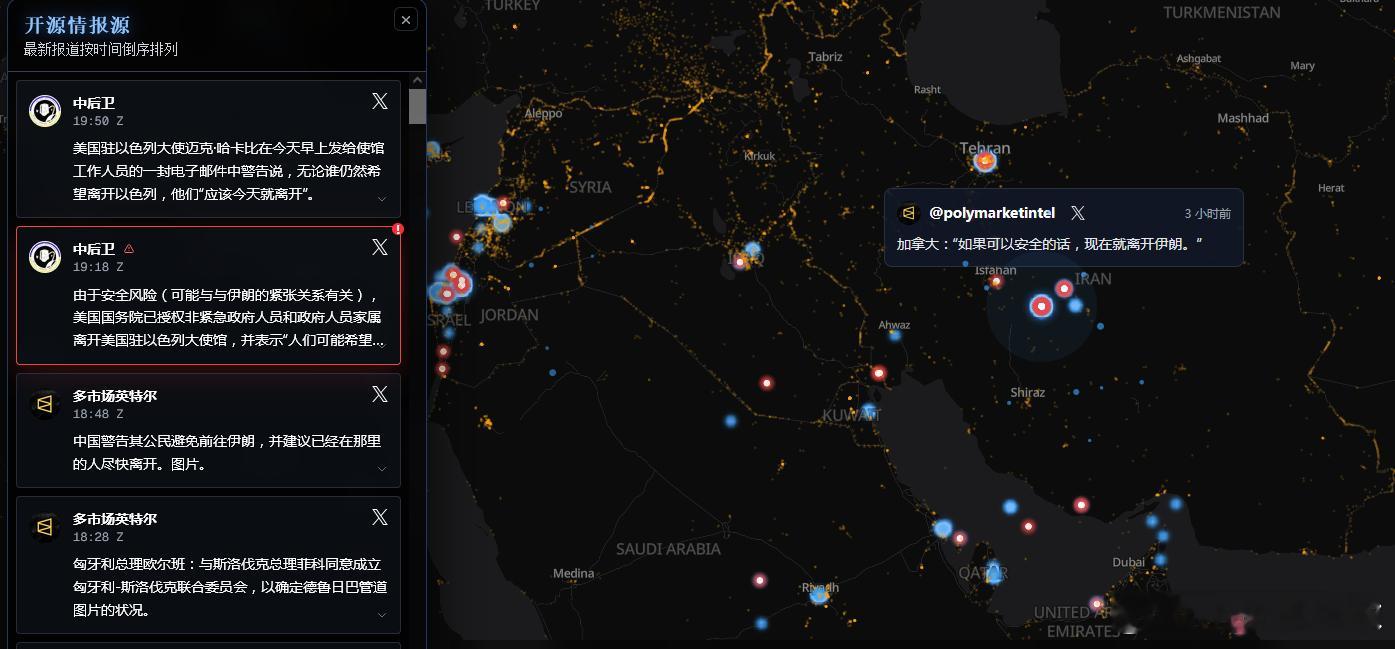
Task: Open X link on the 18:28 Z post
Action: [x=380, y=517]
